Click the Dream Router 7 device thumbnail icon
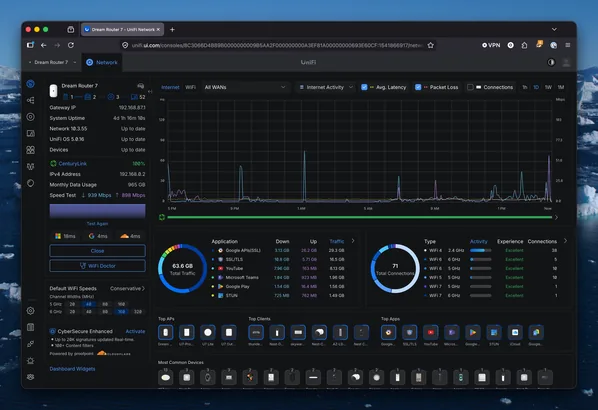 tap(53, 91)
